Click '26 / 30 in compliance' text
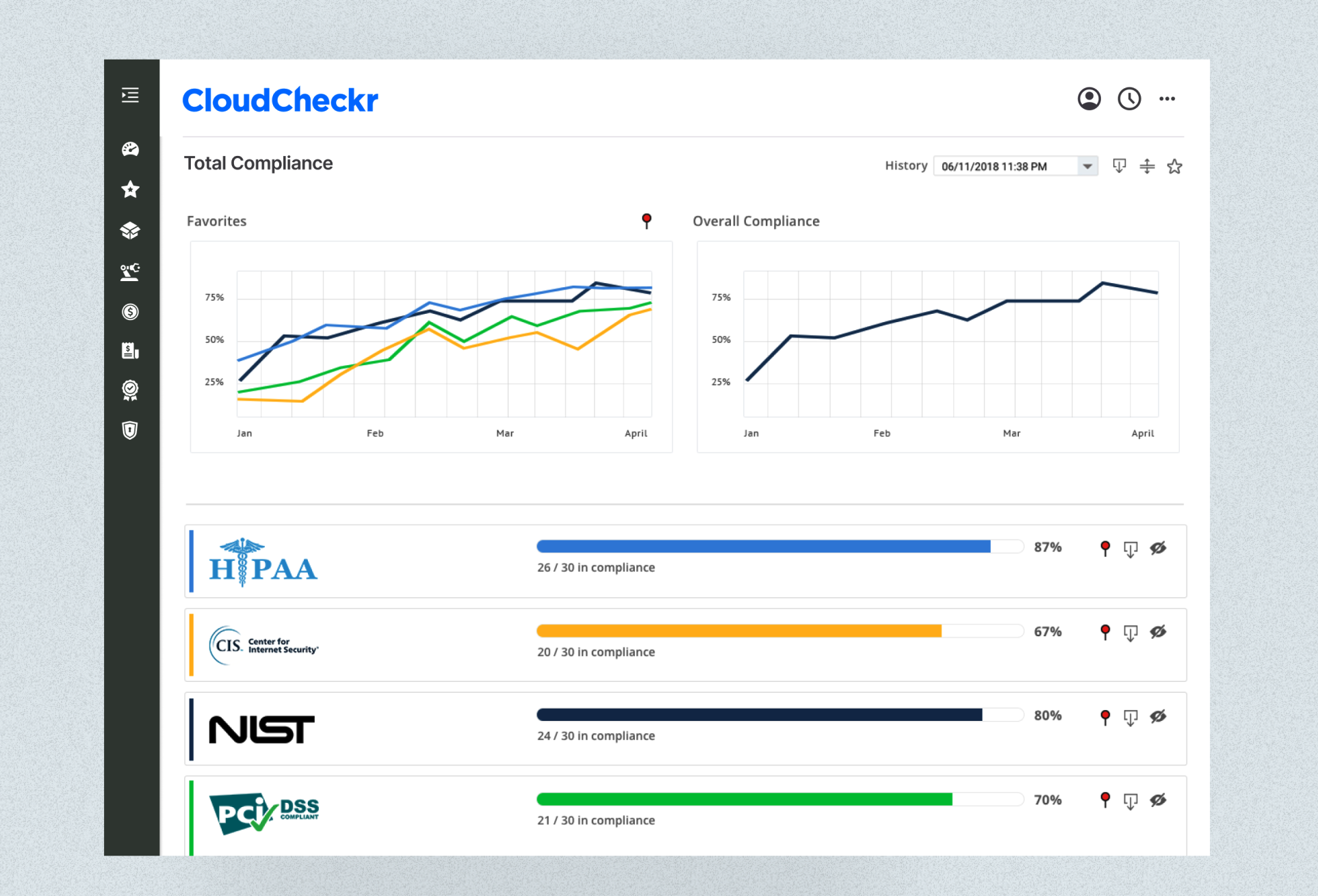This screenshot has height=896, width=1318. pos(596,568)
